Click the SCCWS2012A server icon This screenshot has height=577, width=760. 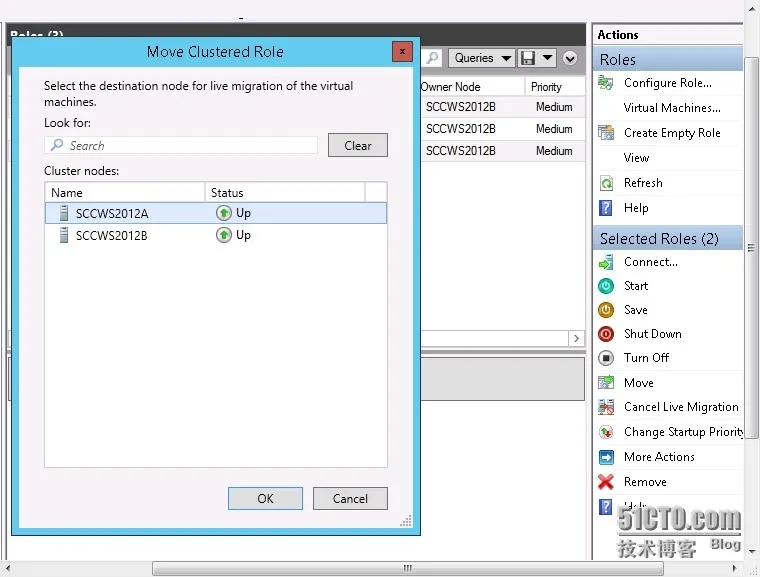[63, 213]
